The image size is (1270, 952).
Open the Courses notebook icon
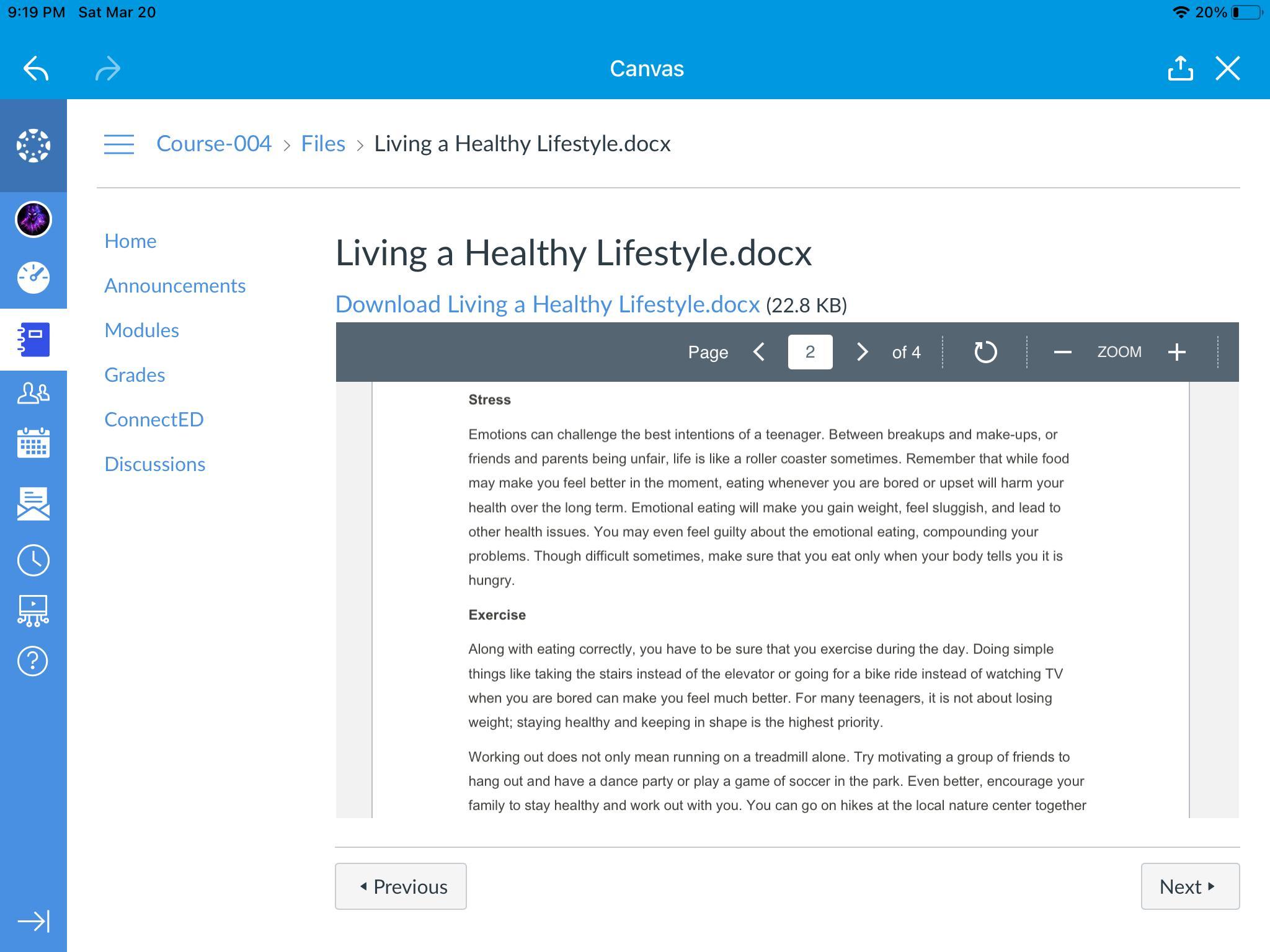pos(33,340)
